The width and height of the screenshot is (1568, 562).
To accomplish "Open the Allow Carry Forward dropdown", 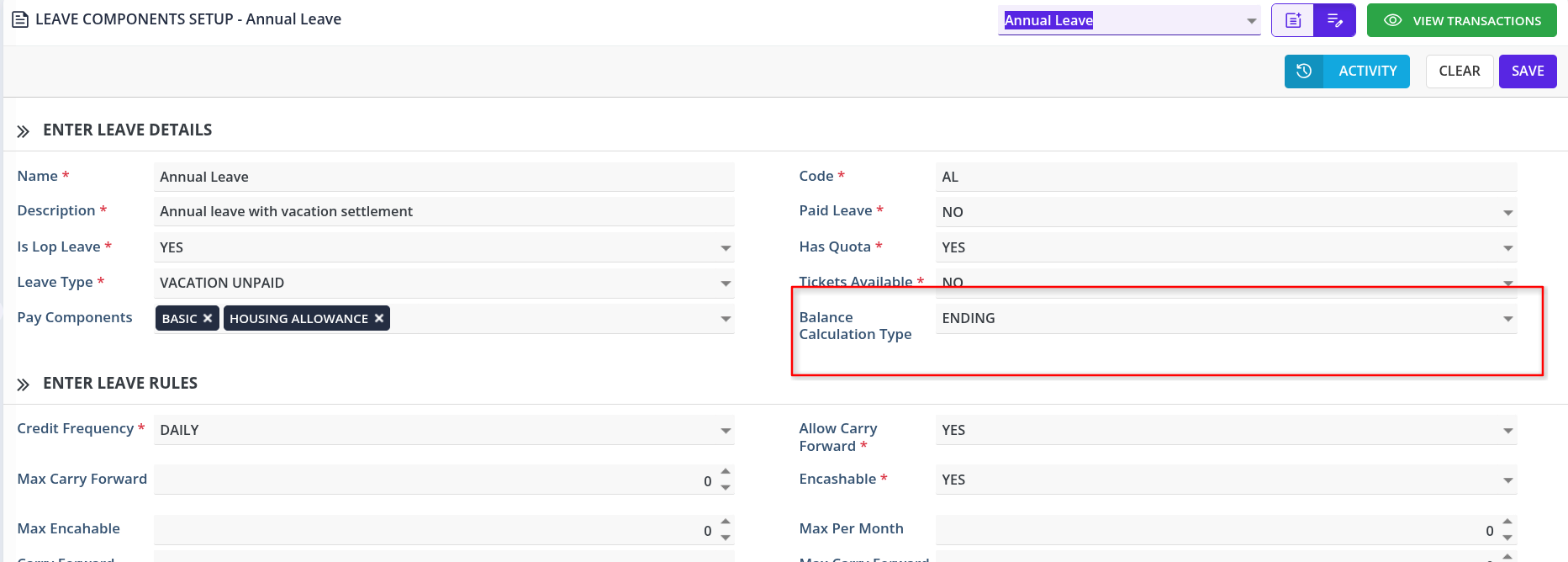I will 1227,430.
